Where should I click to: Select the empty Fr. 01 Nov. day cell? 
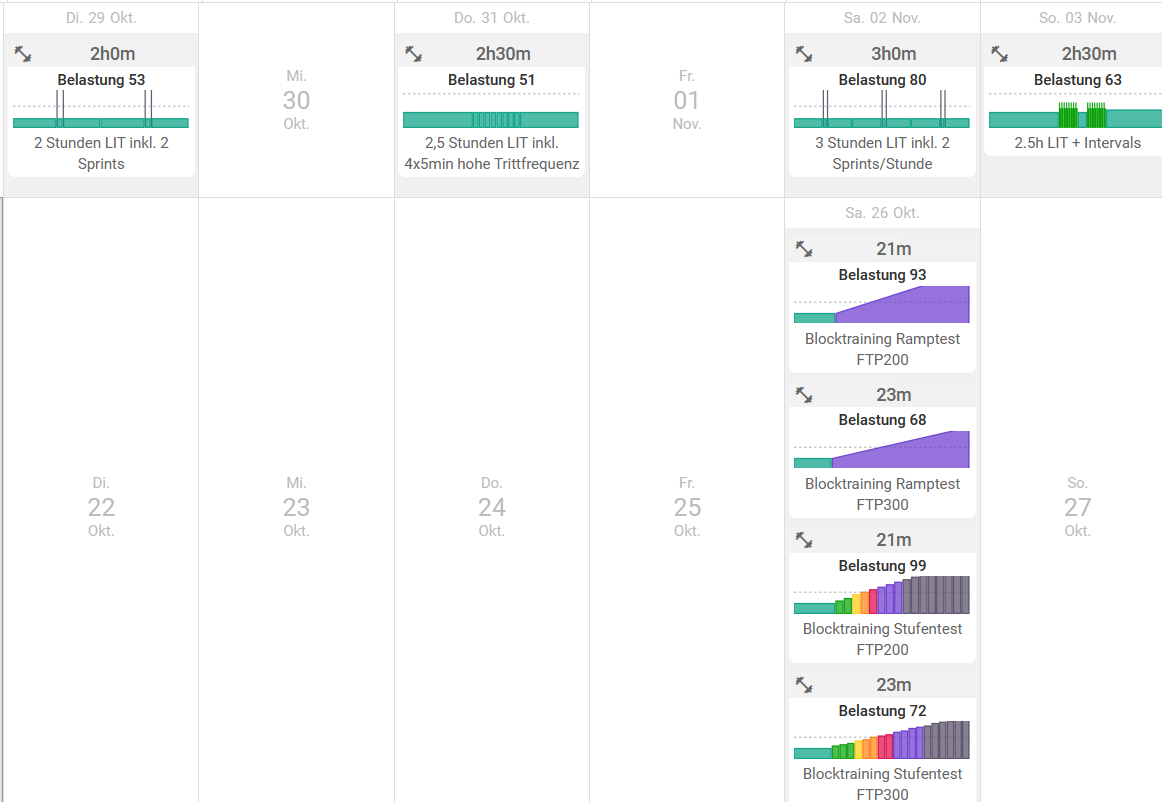pos(687,100)
